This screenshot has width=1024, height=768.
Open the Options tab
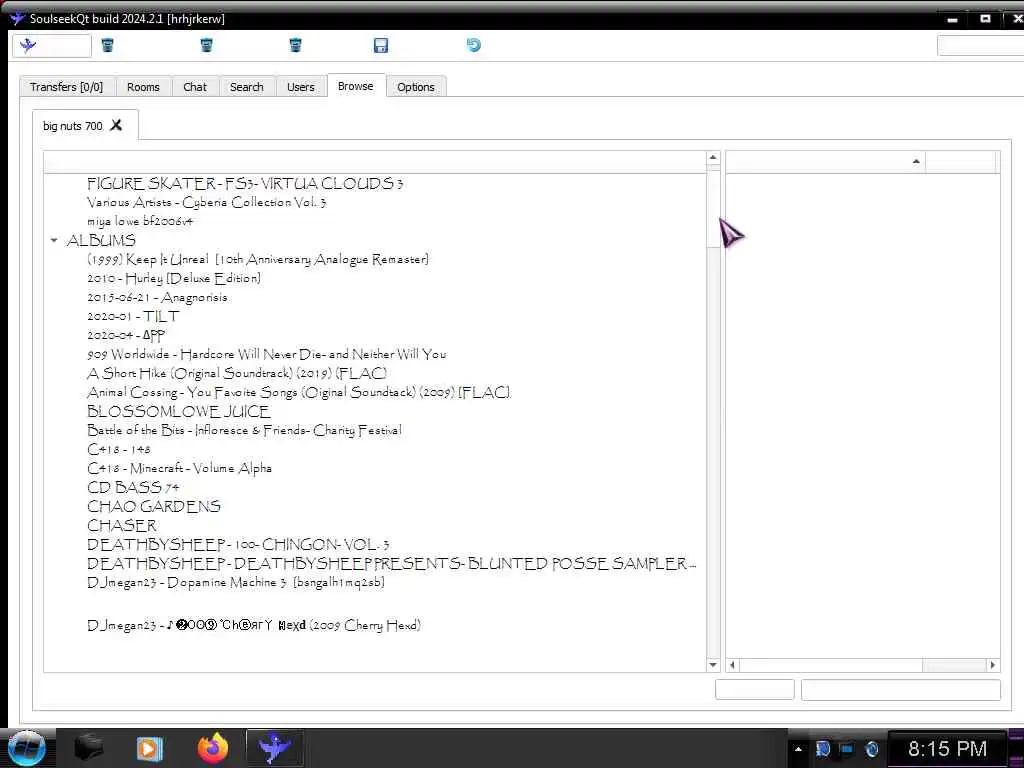click(416, 87)
